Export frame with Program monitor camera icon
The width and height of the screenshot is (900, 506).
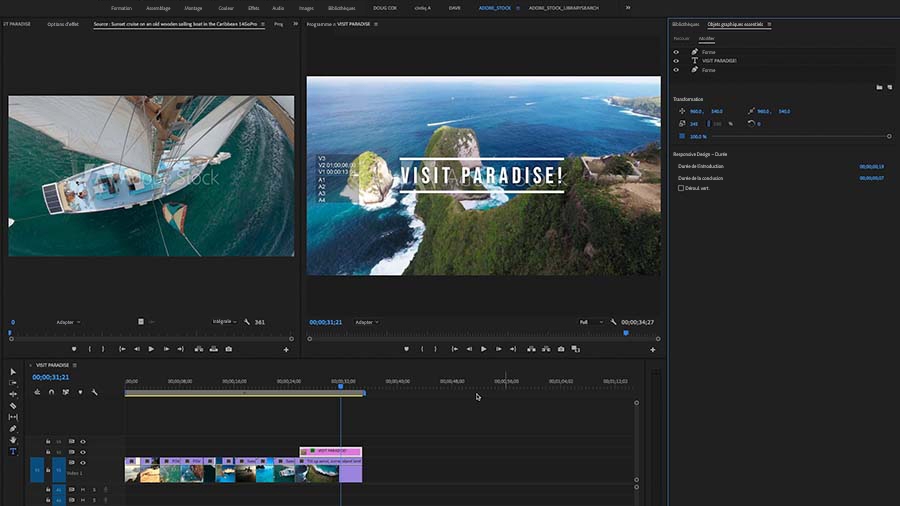(x=560, y=349)
